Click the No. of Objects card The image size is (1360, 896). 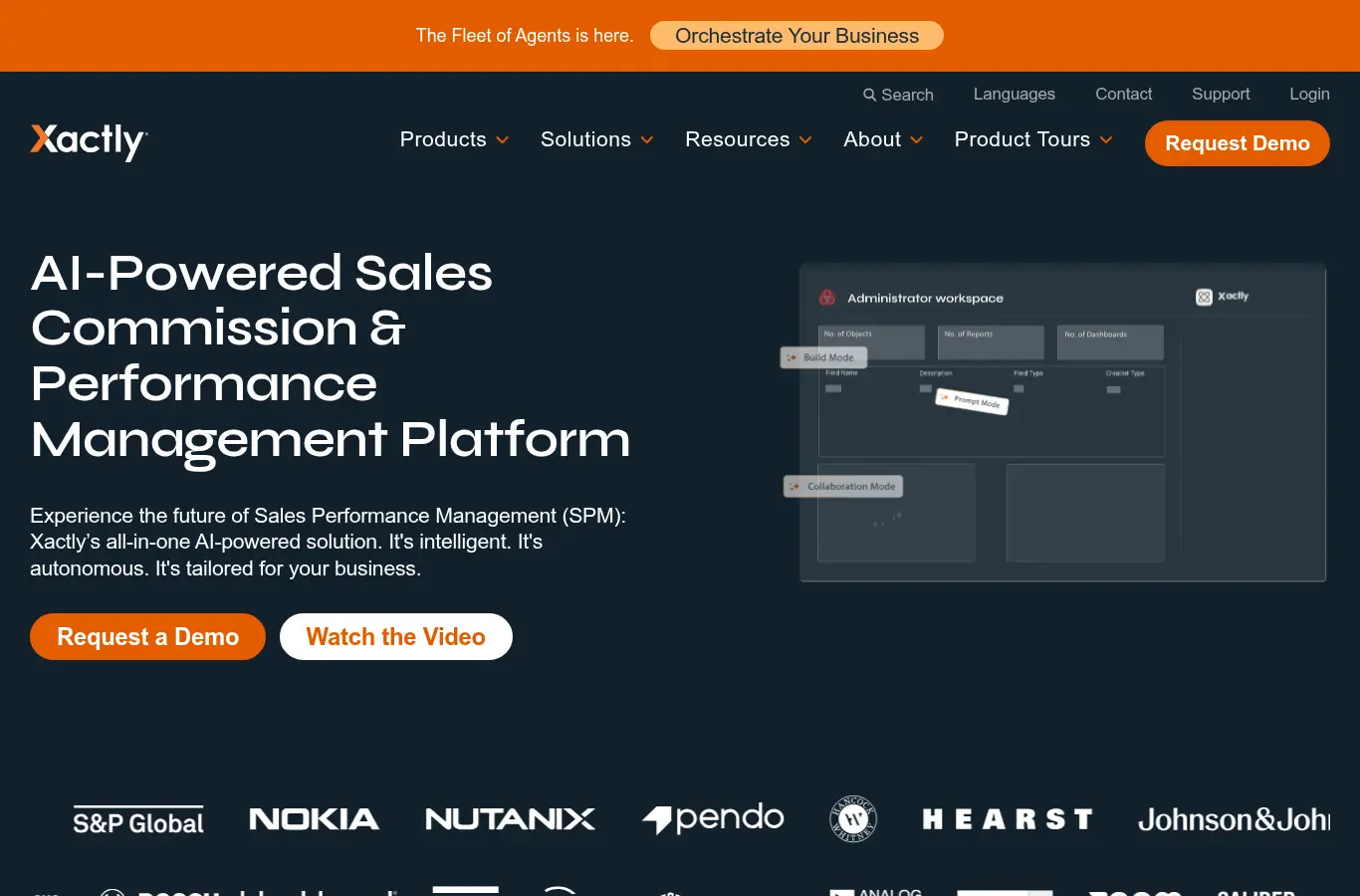tap(872, 342)
